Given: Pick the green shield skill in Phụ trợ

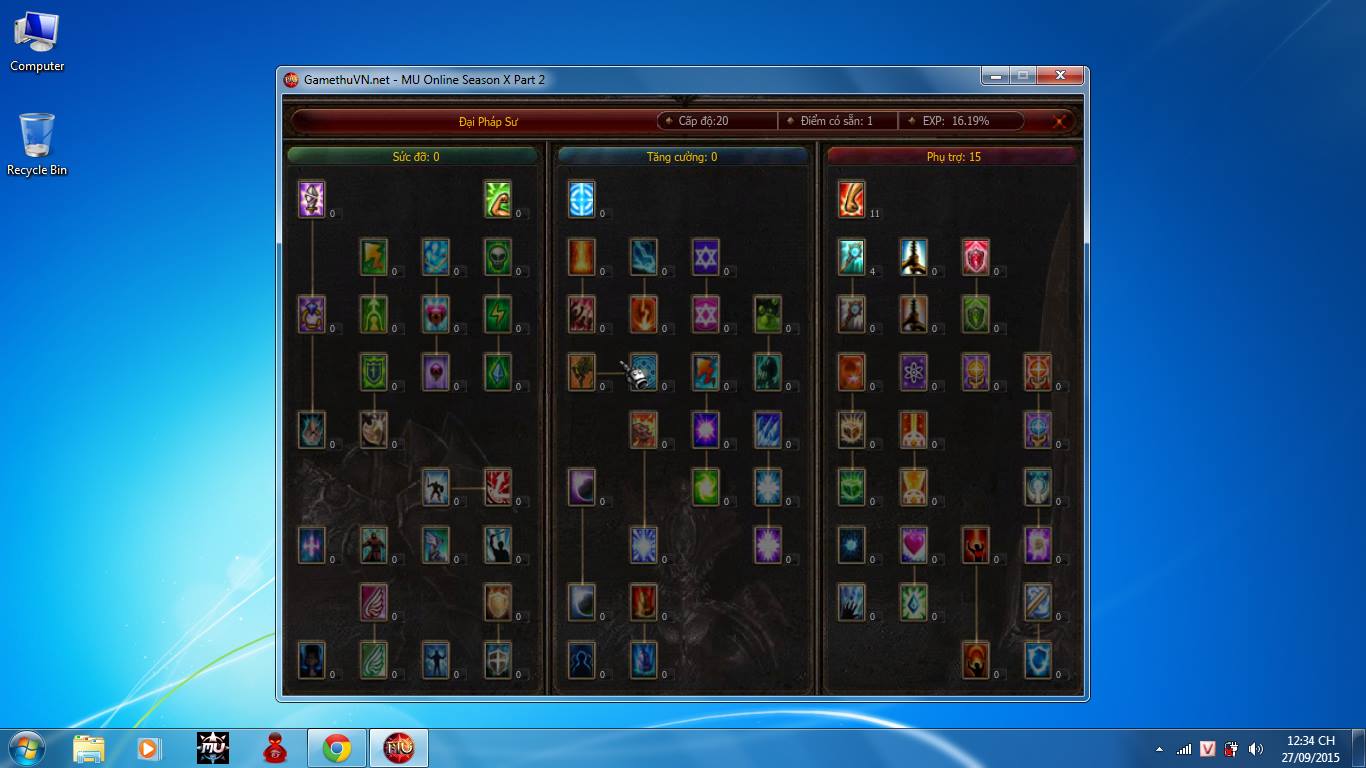Looking at the screenshot, I should tap(976, 314).
